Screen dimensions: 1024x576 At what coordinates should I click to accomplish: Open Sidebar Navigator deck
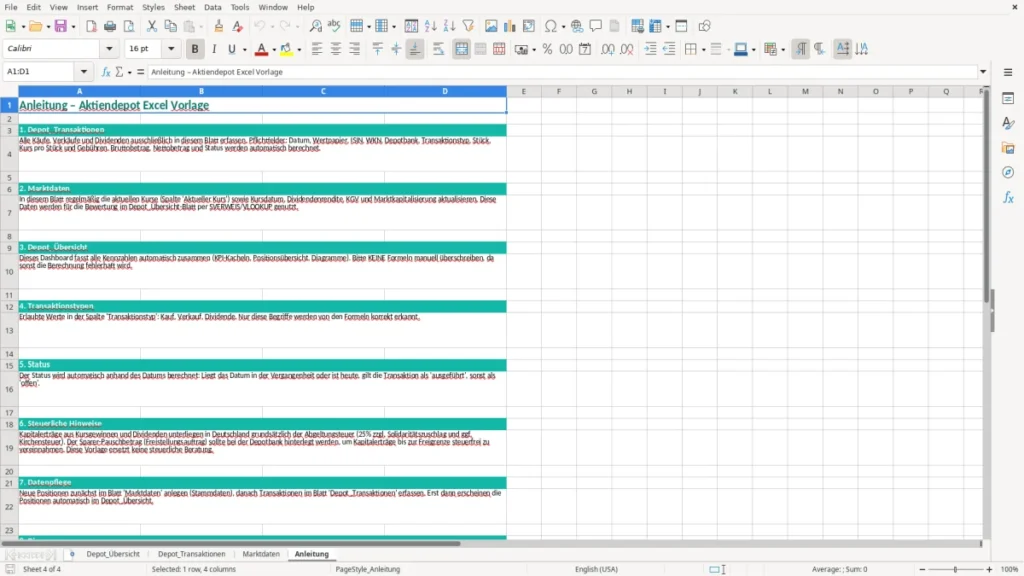click(x=1008, y=172)
